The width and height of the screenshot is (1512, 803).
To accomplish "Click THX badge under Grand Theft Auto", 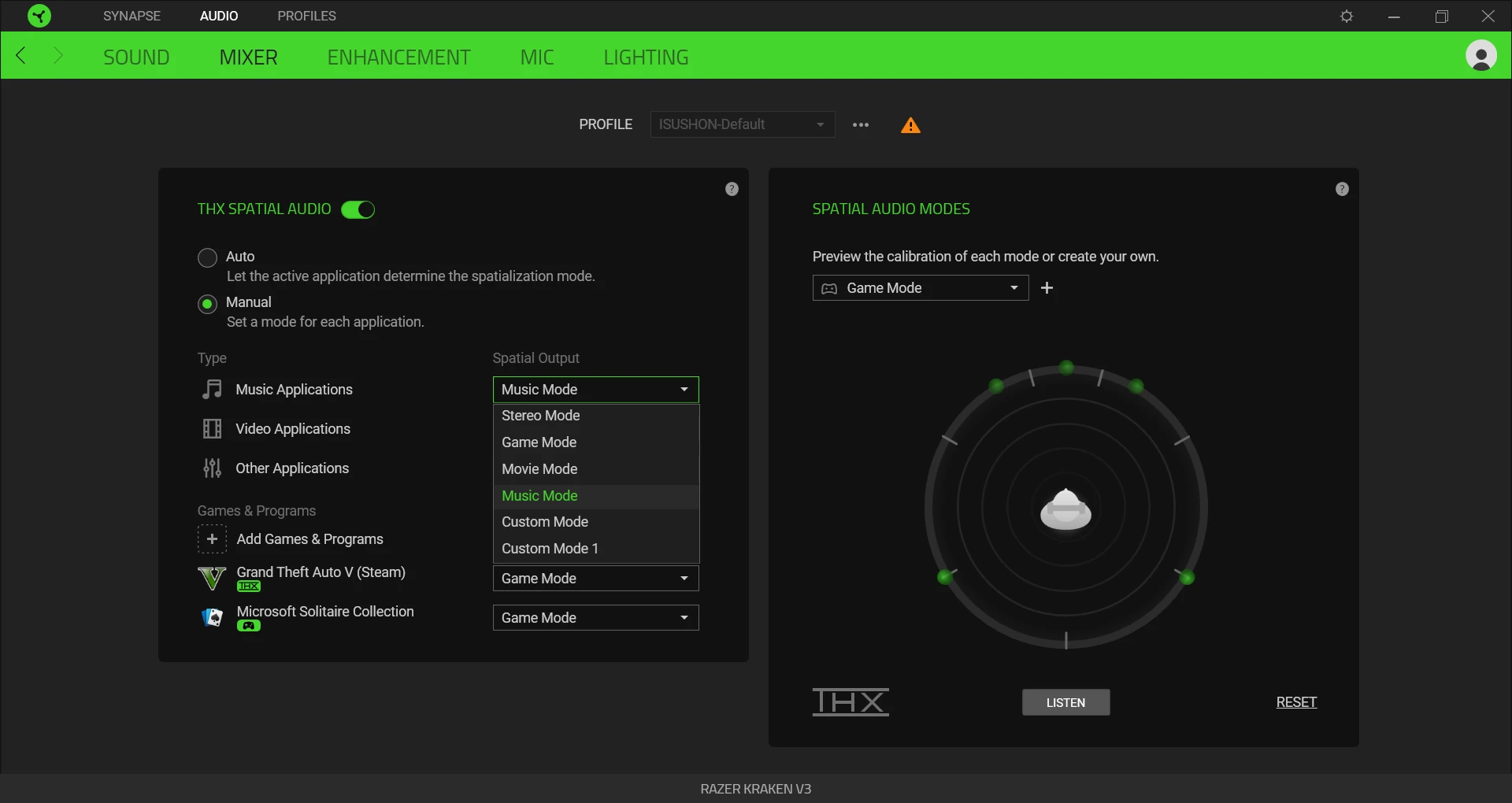I will pos(249,587).
